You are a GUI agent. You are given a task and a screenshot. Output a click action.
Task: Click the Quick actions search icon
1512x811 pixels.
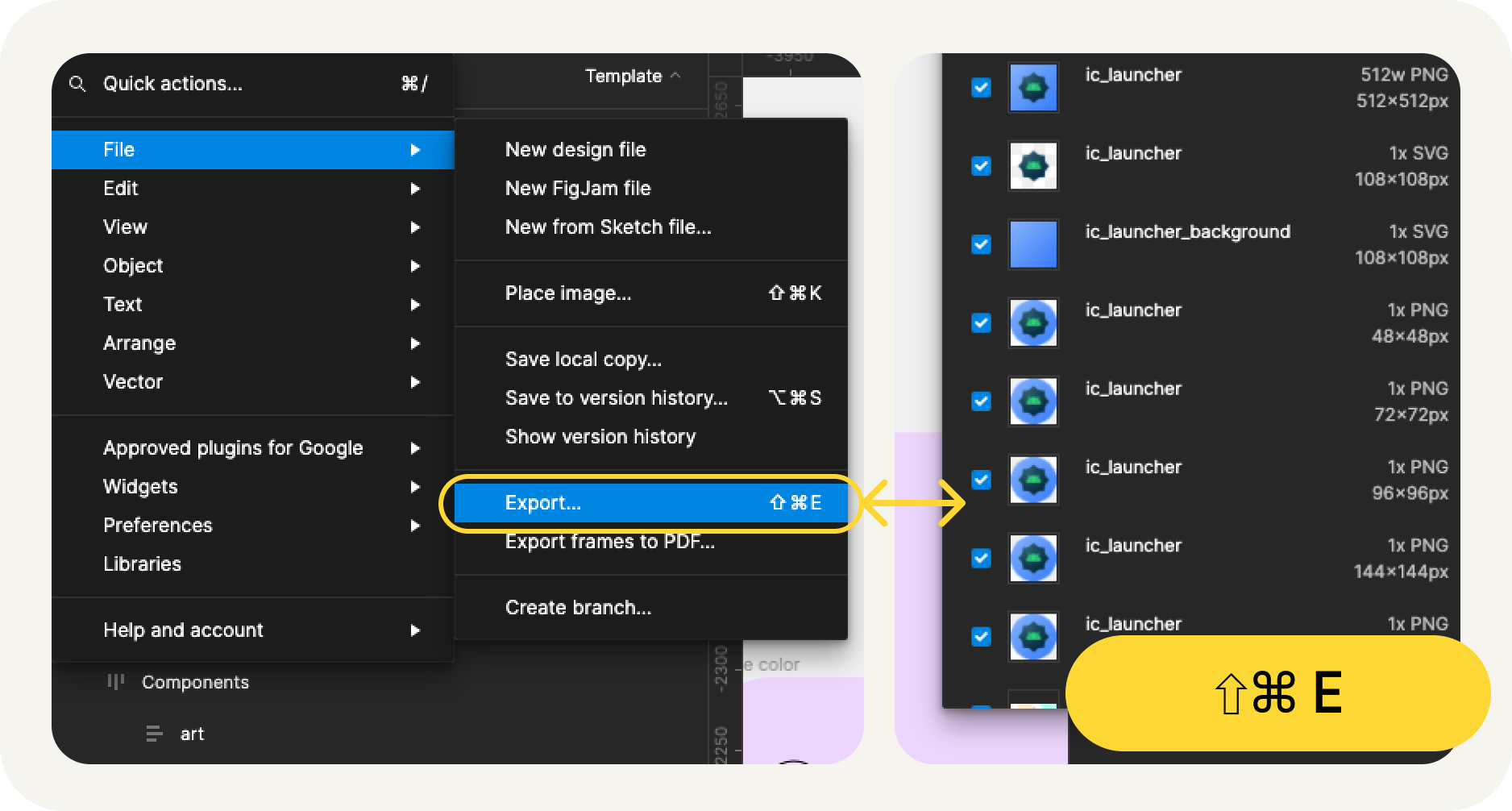pyautogui.click(x=77, y=84)
